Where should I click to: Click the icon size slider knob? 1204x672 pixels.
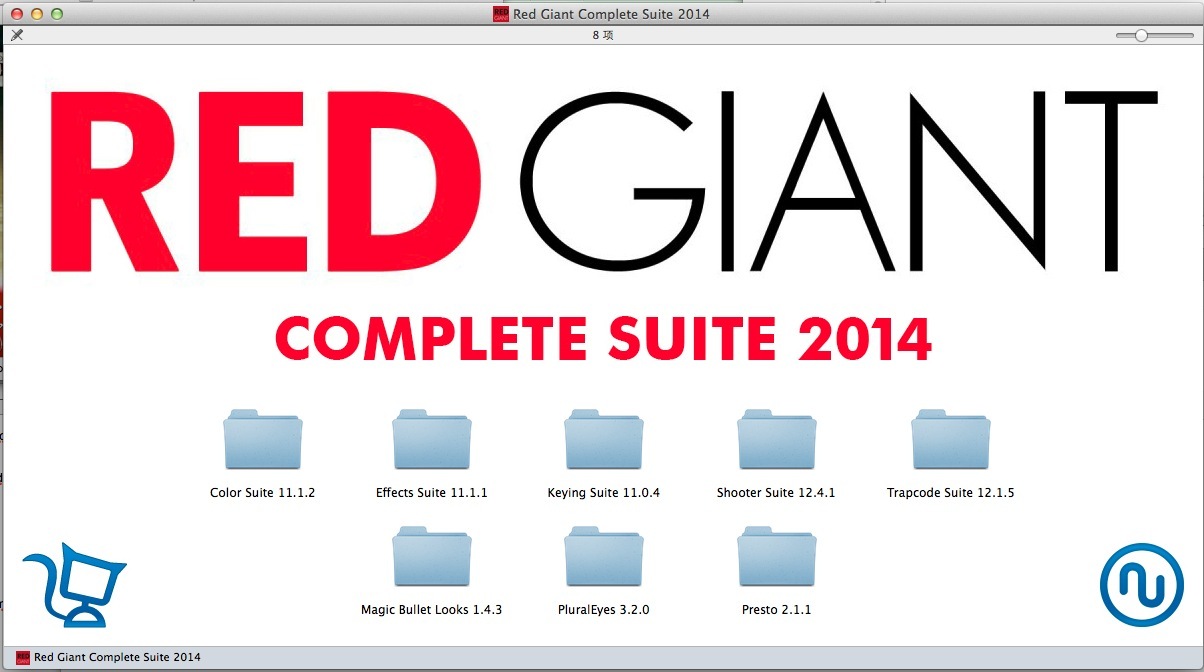(x=1141, y=35)
